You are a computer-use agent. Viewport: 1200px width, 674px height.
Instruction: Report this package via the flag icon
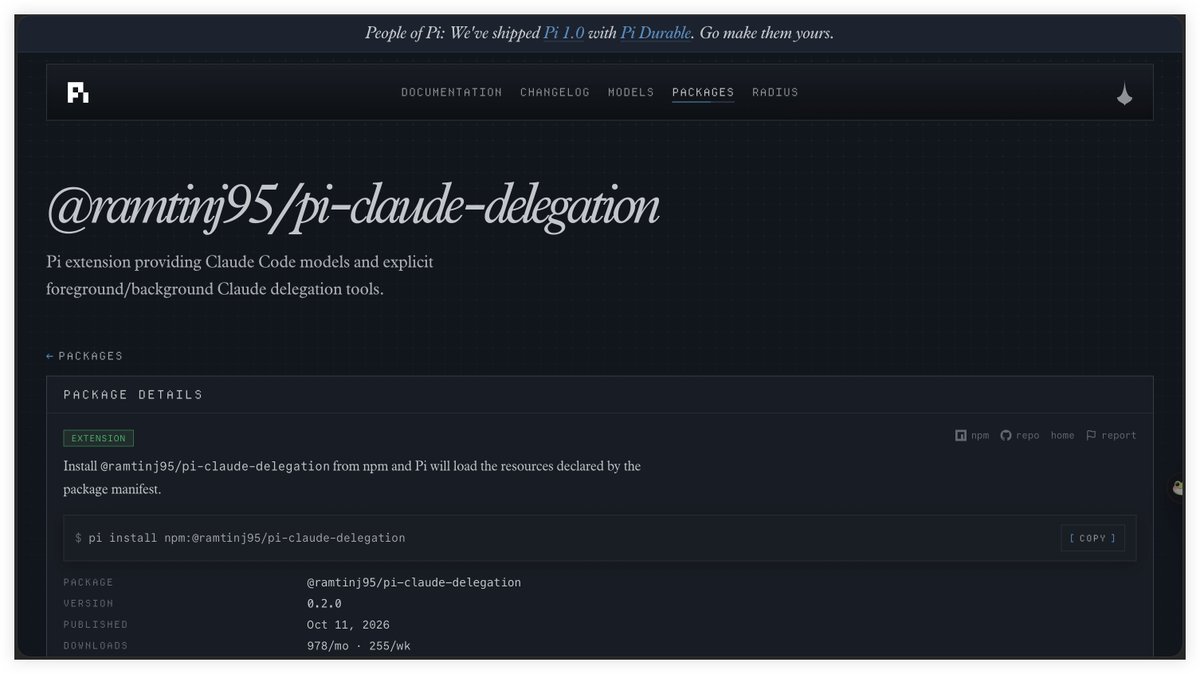tap(1111, 436)
